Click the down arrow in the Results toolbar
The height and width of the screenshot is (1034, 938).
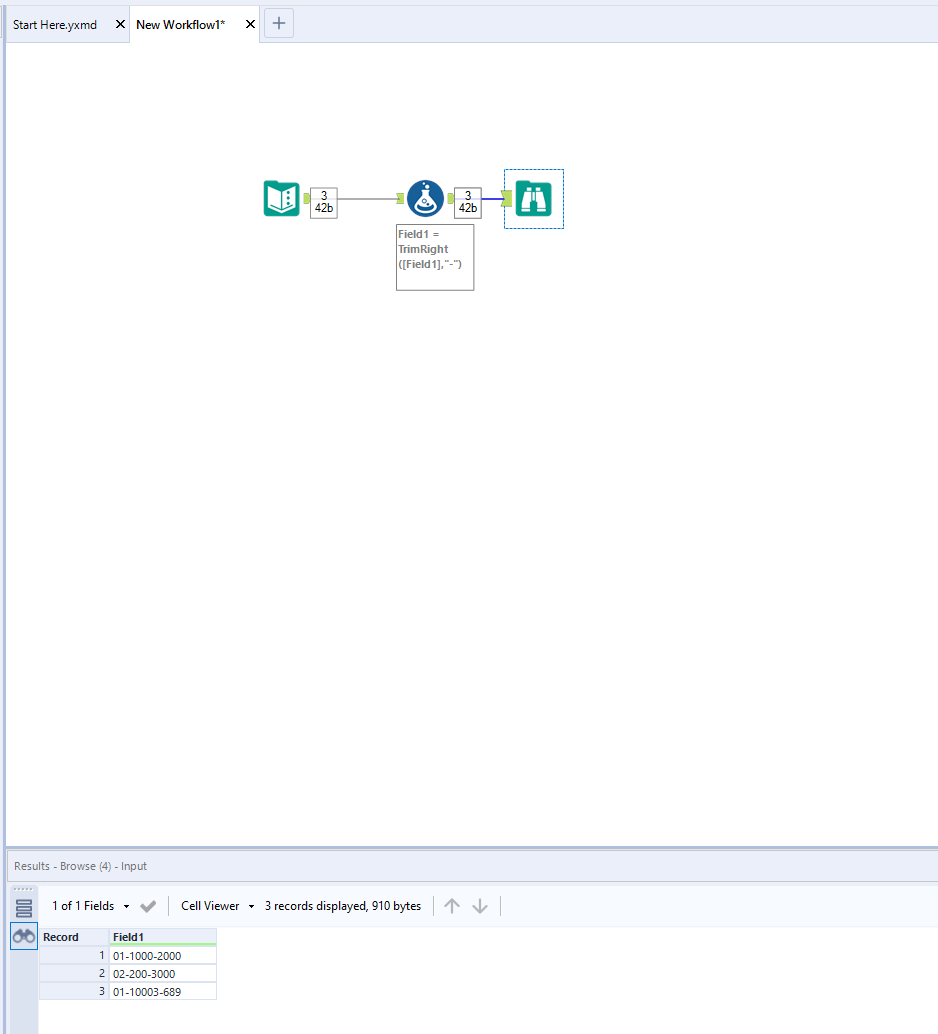coord(480,905)
